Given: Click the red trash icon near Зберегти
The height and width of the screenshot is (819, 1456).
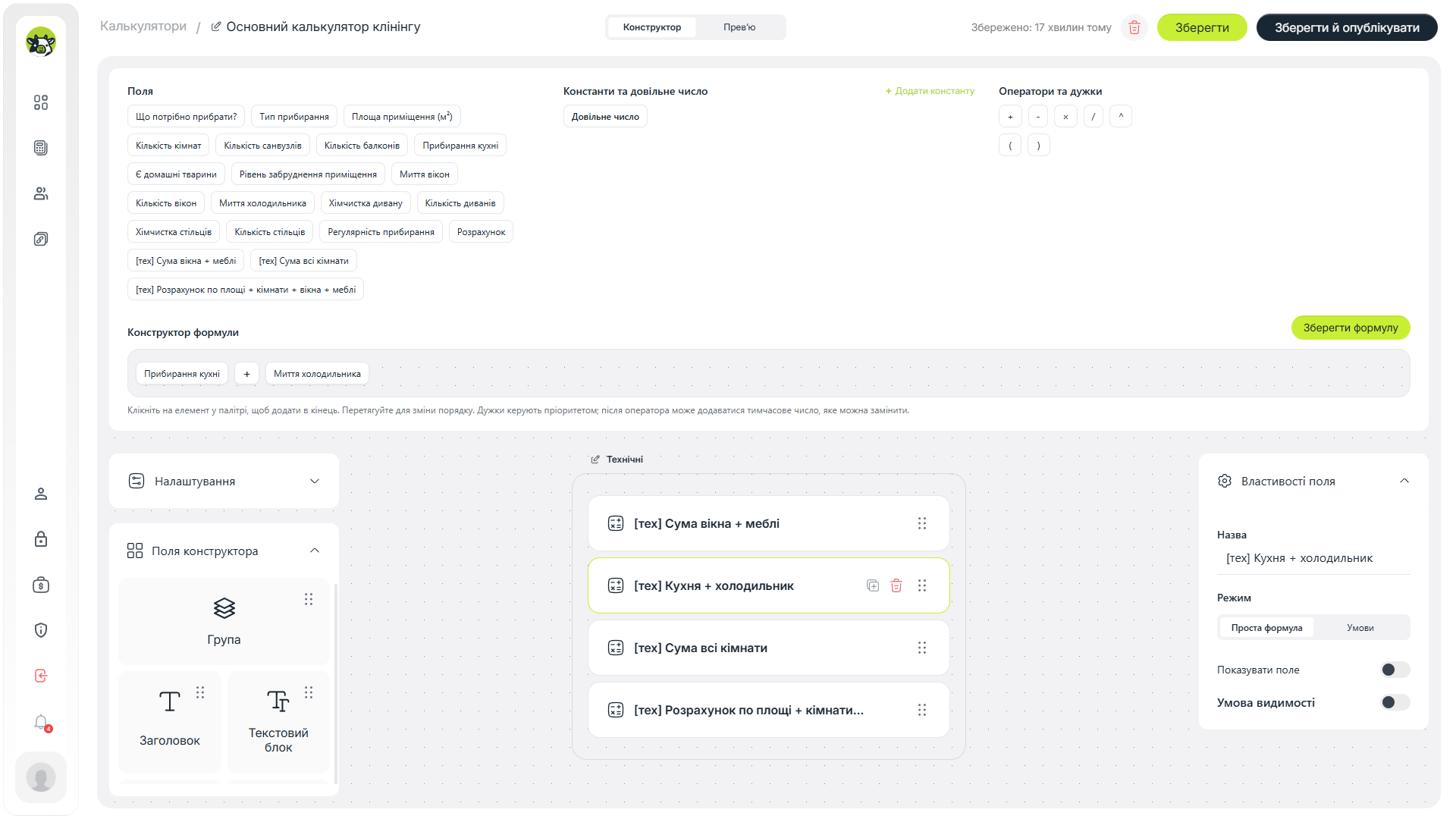Looking at the screenshot, I should [x=1134, y=28].
